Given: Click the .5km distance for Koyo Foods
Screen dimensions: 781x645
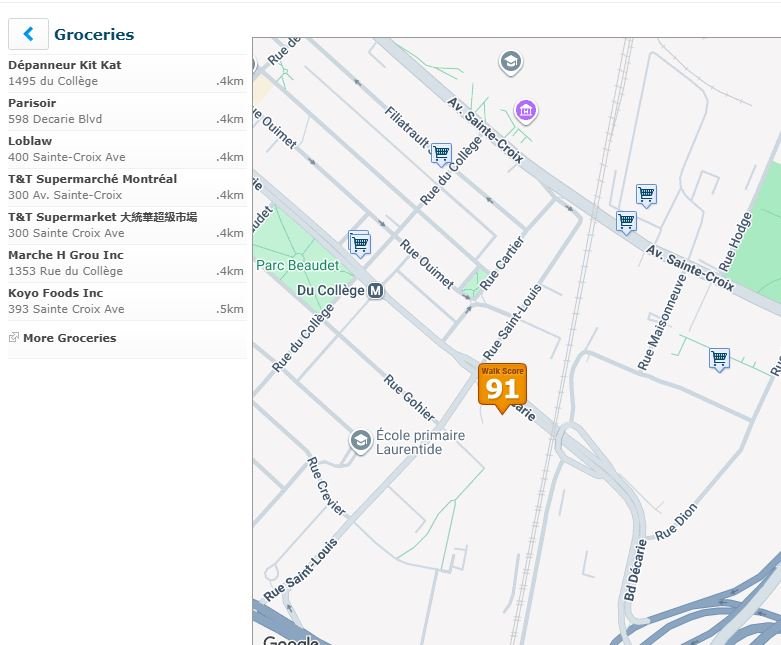Looking at the screenshot, I should 230,309.
